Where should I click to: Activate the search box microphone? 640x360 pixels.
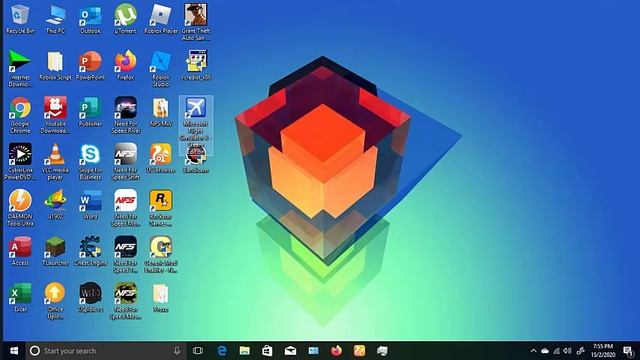[x=177, y=351]
